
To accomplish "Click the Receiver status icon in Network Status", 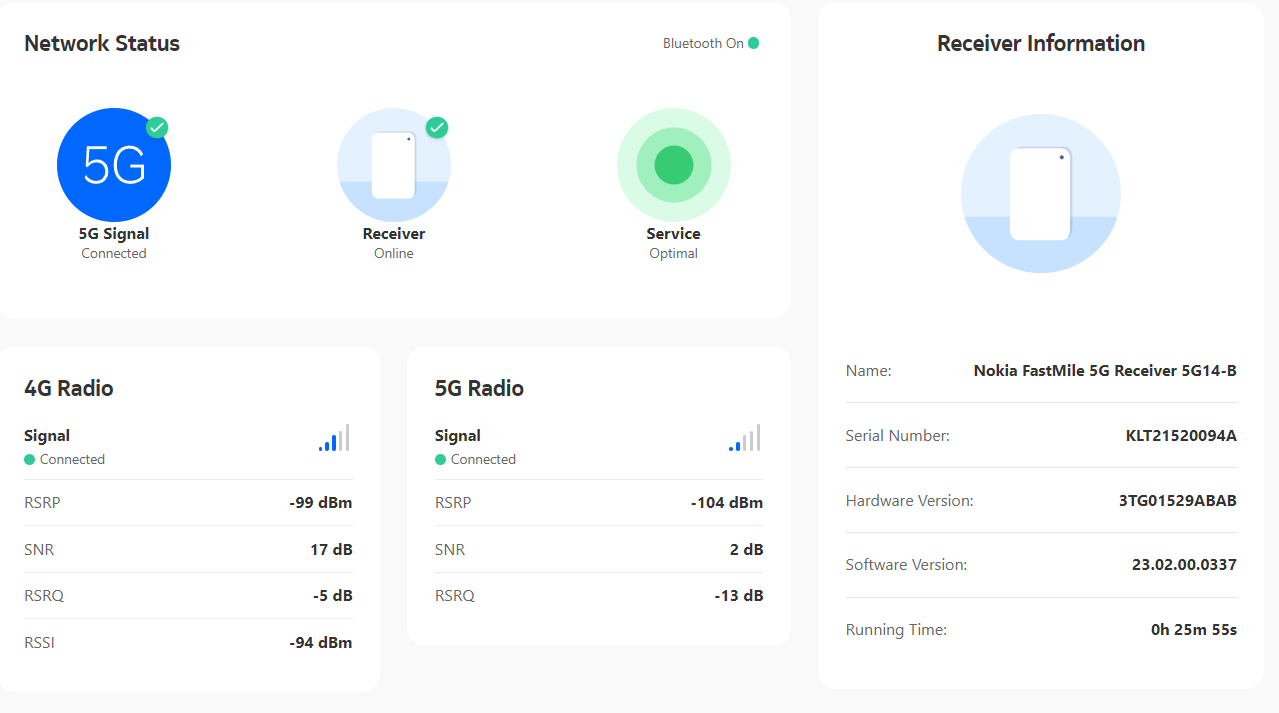I will (393, 165).
